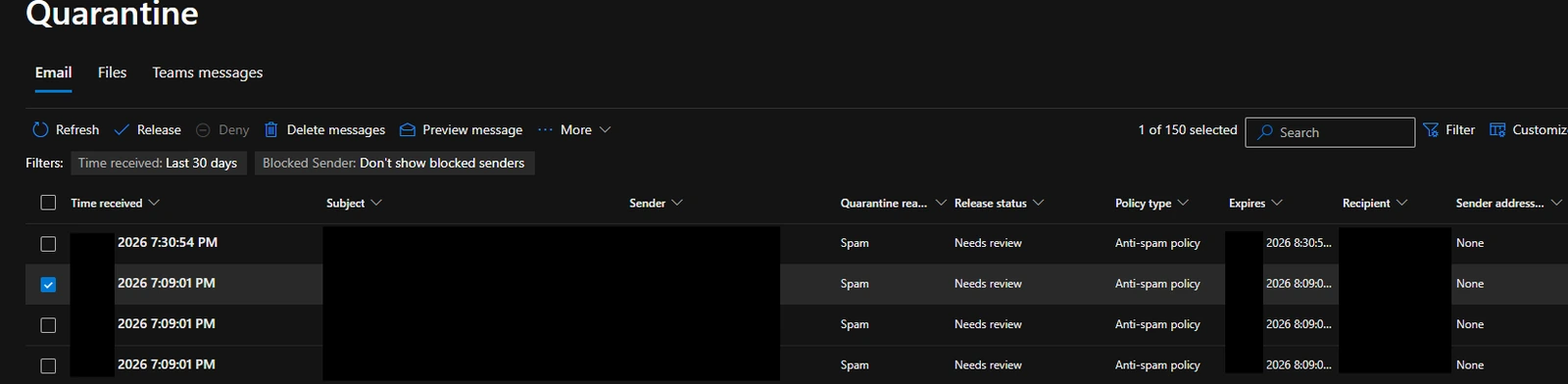Image resolution: width=1568 pixels, height=384 pixels.
Task: Click Needs review in the 7:30:54 PM row
Action: [x=988, y=243]
